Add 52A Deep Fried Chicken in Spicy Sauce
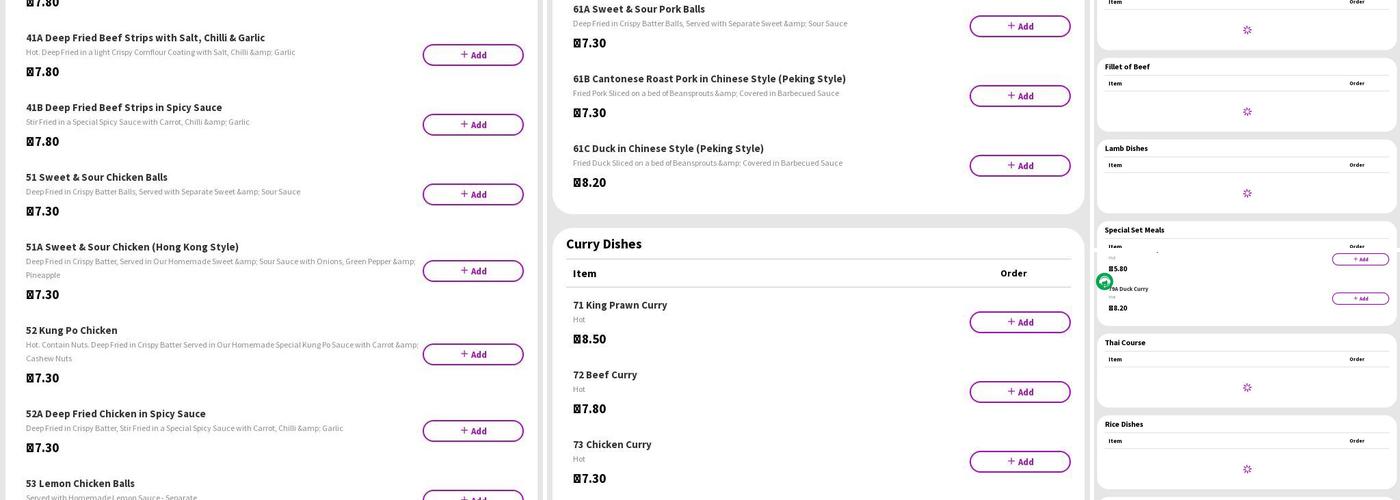Image resolution: width=1400 pixels, height=500 pixels. tap(472, 431)
